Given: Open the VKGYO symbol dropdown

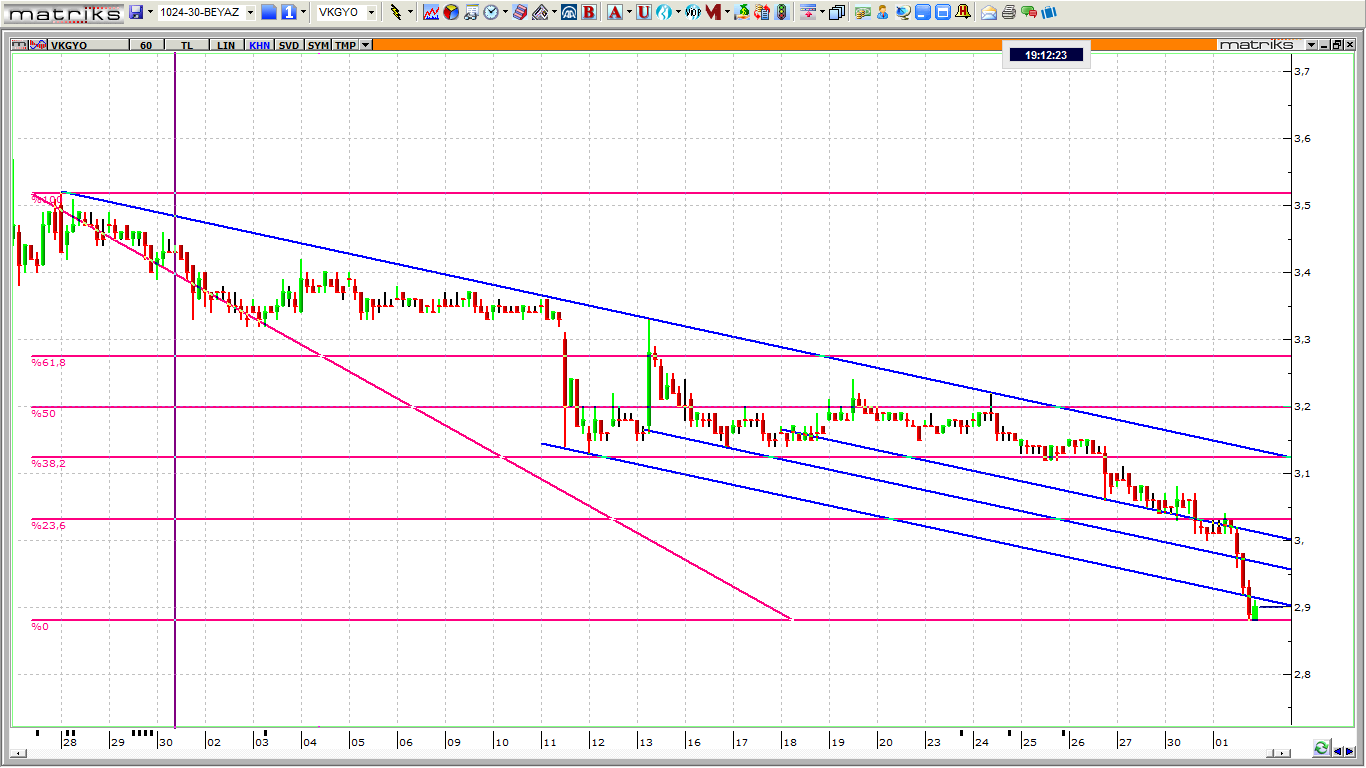Looking at the screenshot, I should pos(371,12).
